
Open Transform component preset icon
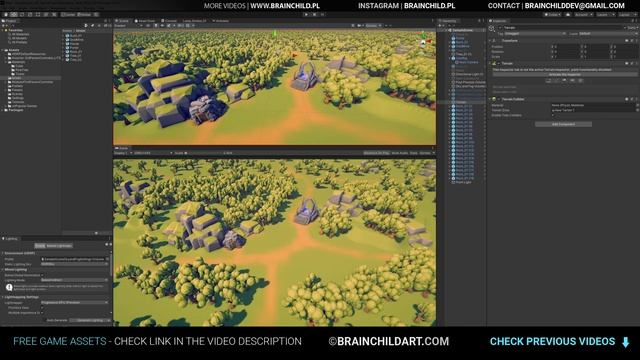(x=632, y=41)
